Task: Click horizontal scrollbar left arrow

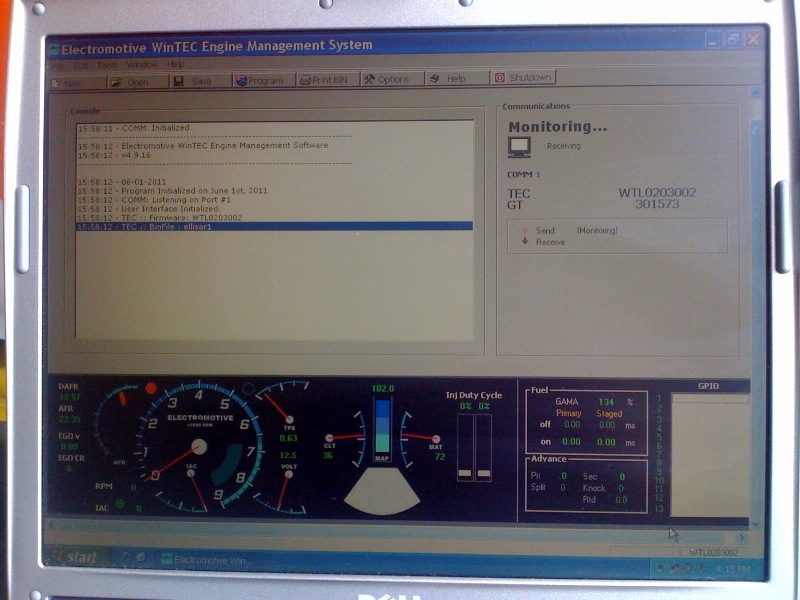Action: click(x=51, y=524)
